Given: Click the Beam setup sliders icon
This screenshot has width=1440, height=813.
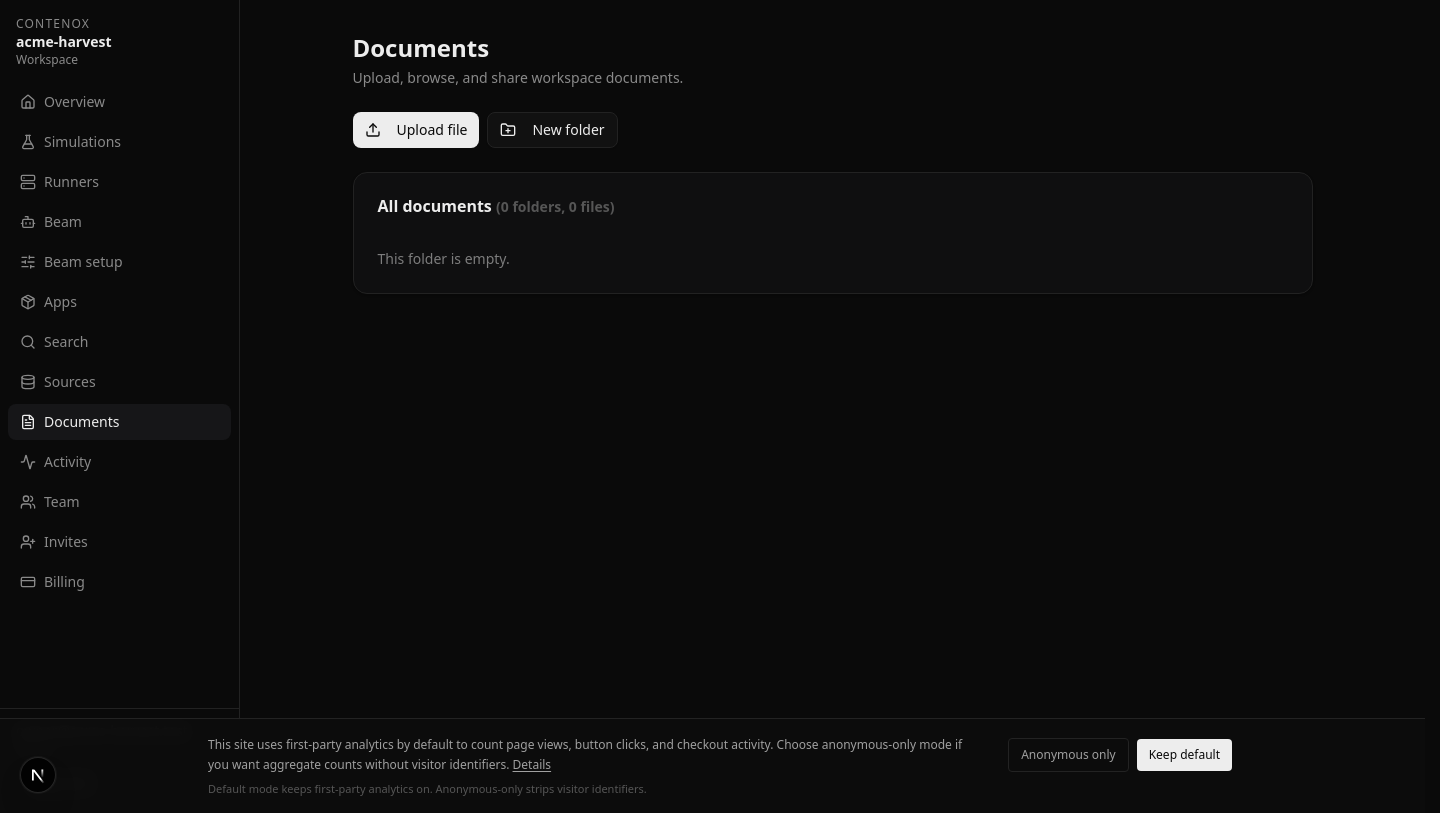Looking at the screenshot, I should click(x=28, y=262).
